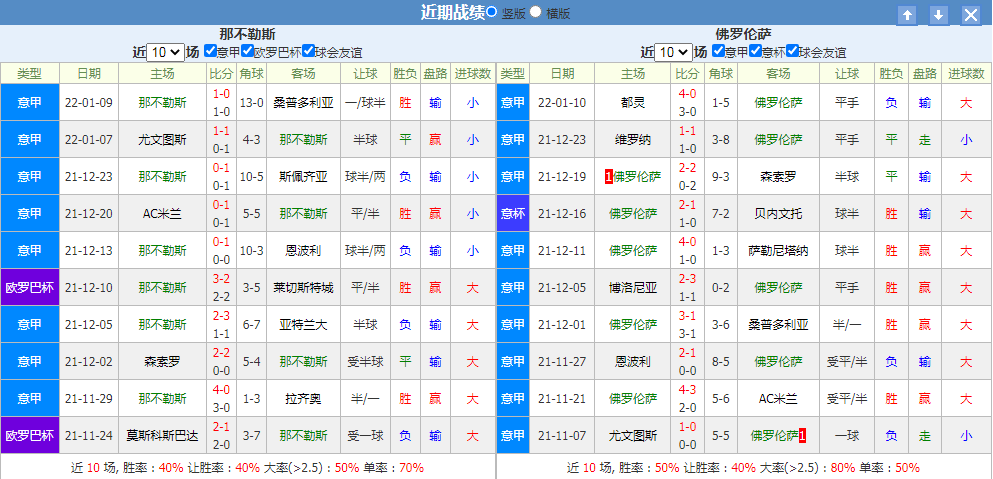
Task: Click the 一球 handicap on 21-11-07 row
Action: [x=847, y=436]
